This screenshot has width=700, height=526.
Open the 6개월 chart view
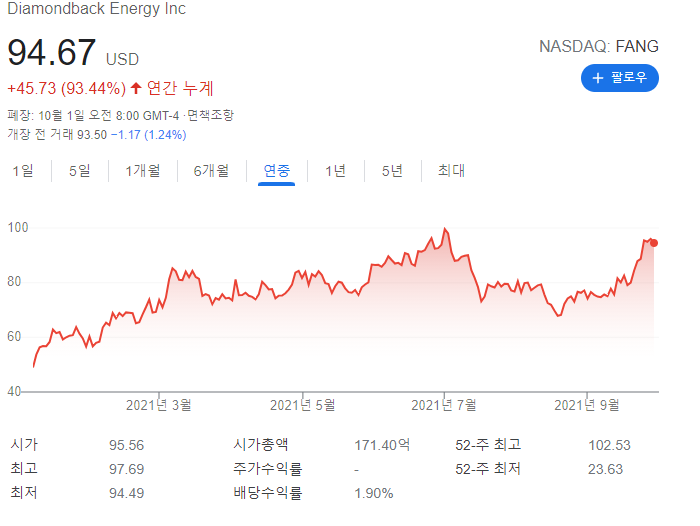click(x=211, y=171)
